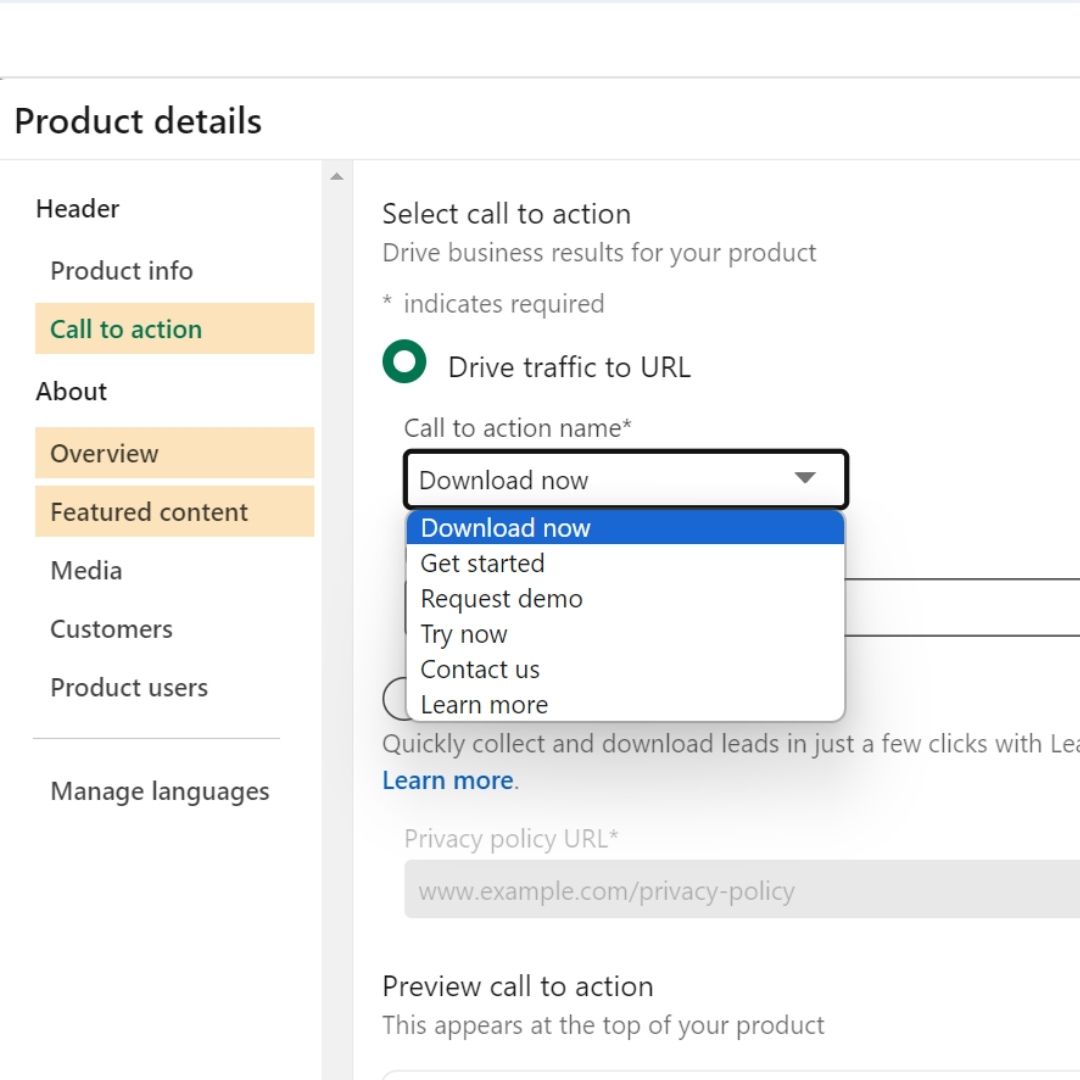Open the Call to action name dropdown
This screenshot has width=1080, height=1080.
pos(625,479)
